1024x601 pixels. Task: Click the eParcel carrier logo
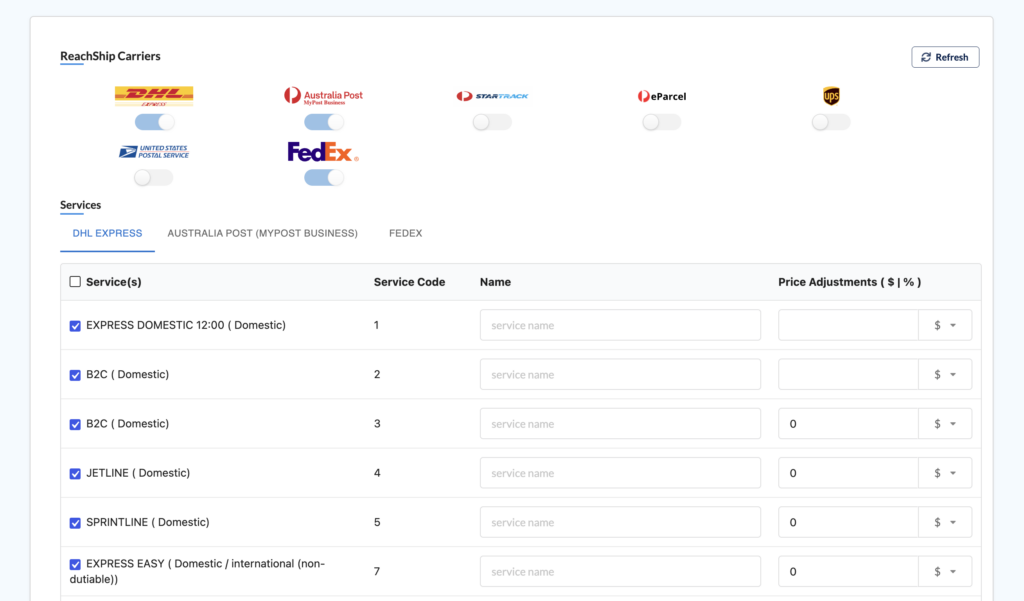[x=662, y=96]
